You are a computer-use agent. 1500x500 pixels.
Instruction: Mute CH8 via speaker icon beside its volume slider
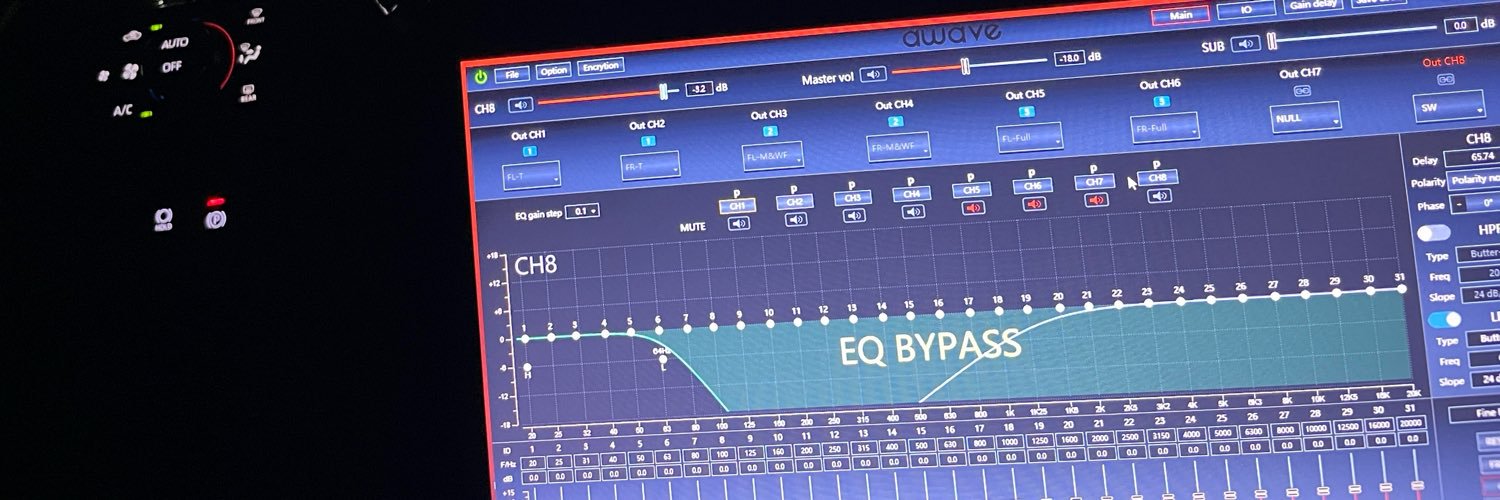[x=520, y=104]
